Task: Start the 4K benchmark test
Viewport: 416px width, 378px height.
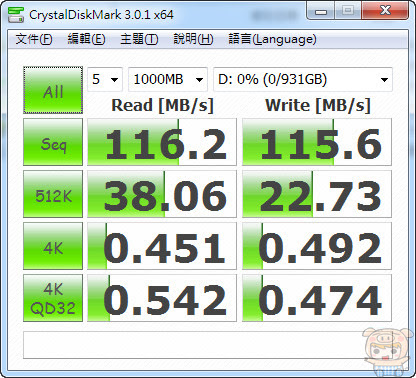Action: pyautogui.click(x=53, y=246)
